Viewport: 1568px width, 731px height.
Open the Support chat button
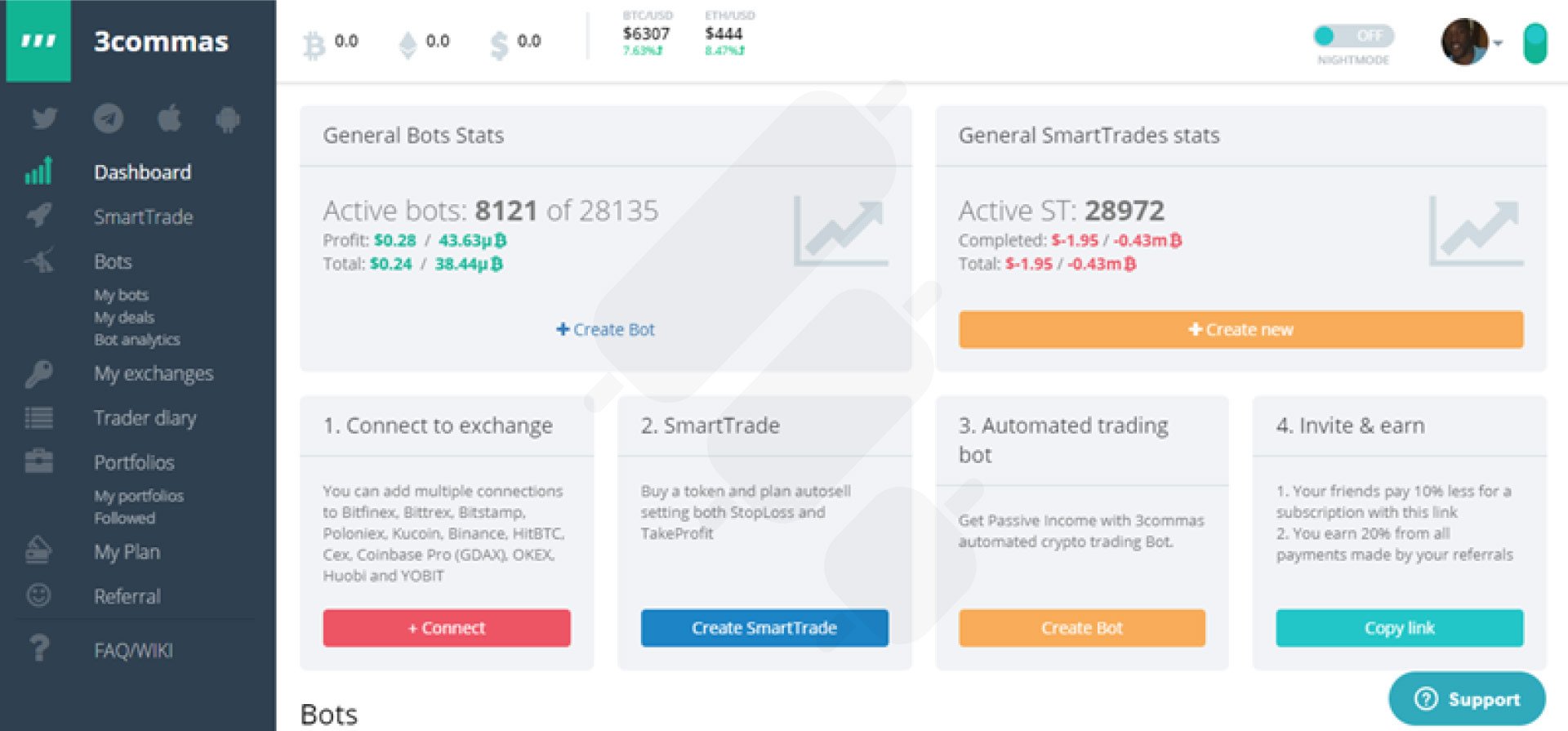(x=1467, y=699)
